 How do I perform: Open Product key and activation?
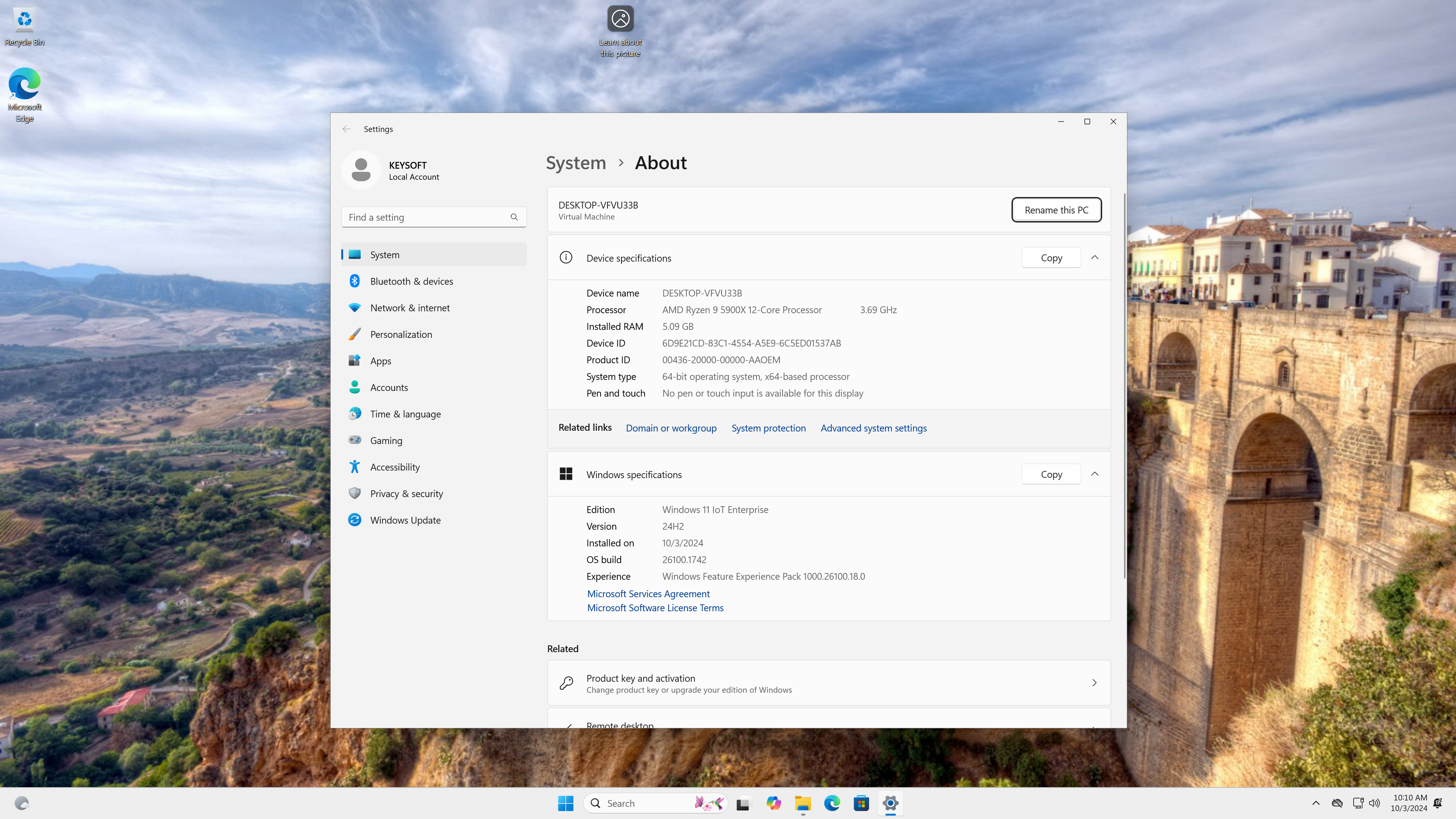[x=828, y=683]
